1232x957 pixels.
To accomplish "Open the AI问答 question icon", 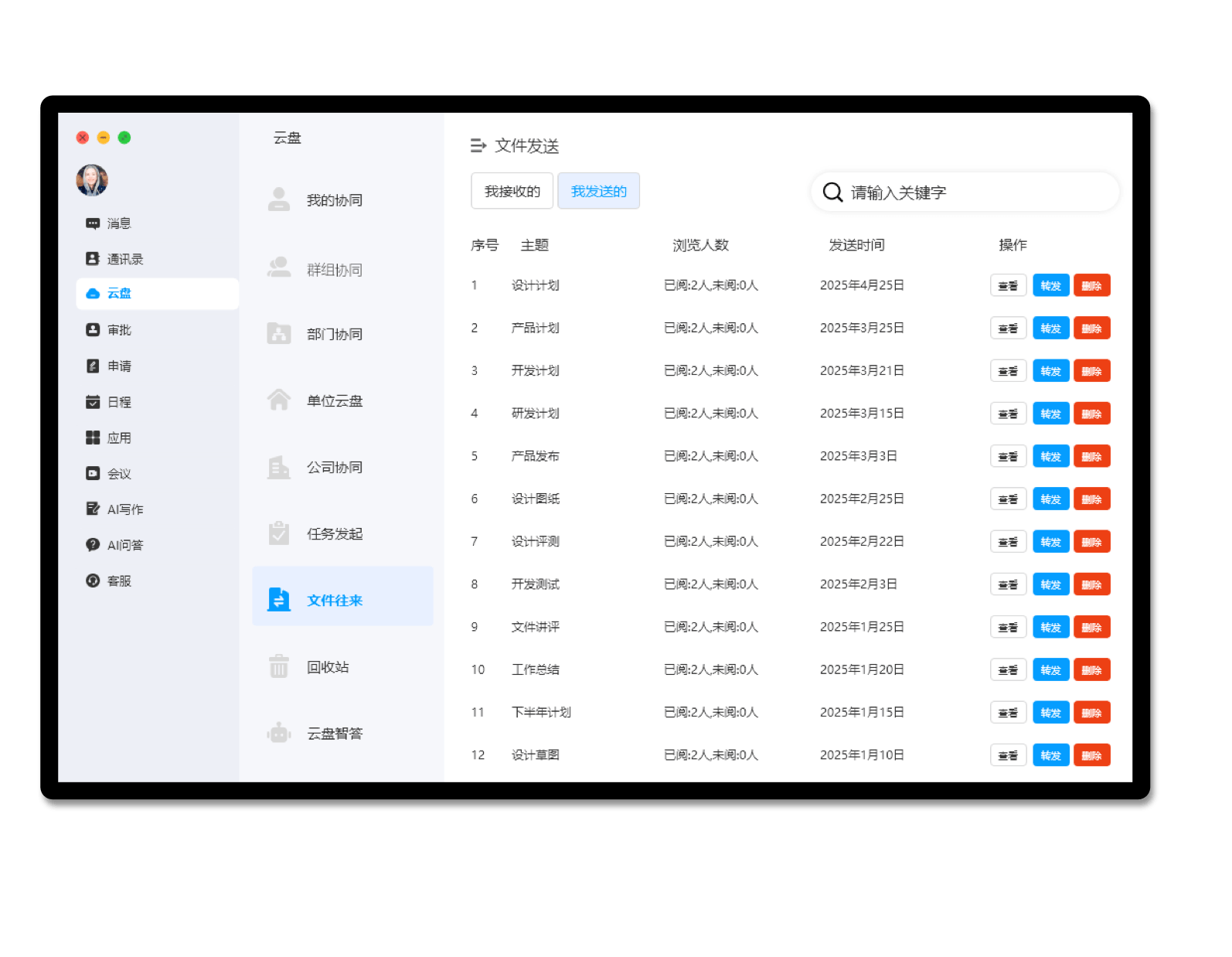I will tap(93, 545).
